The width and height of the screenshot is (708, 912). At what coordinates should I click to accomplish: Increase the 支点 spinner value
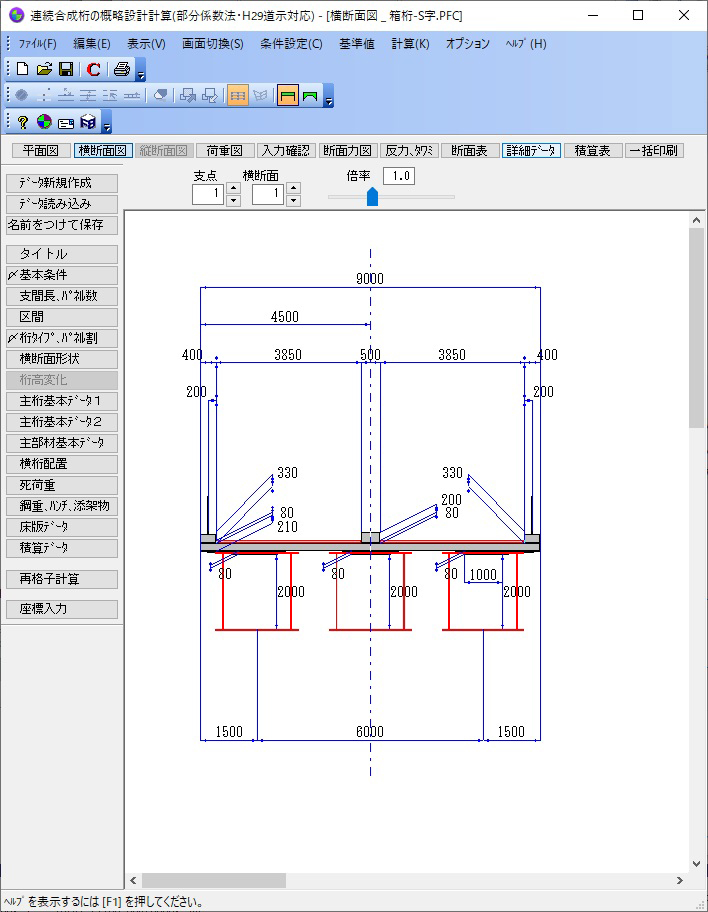(233, 187)
